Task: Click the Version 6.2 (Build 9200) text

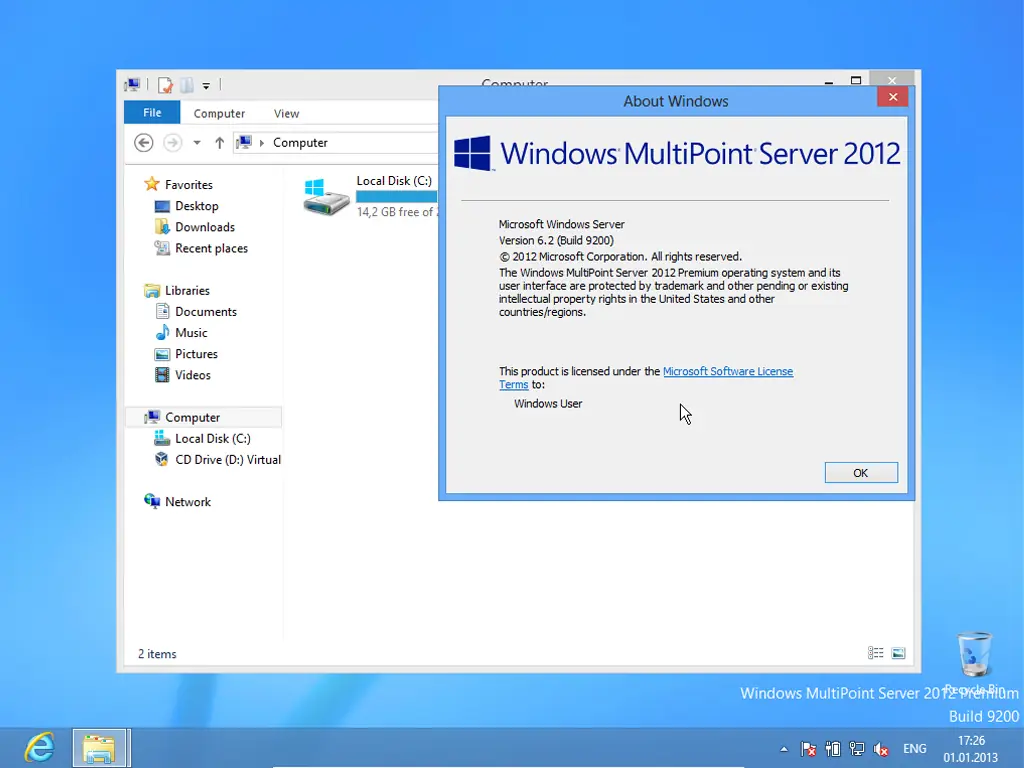Action: [x=556, y=240]
